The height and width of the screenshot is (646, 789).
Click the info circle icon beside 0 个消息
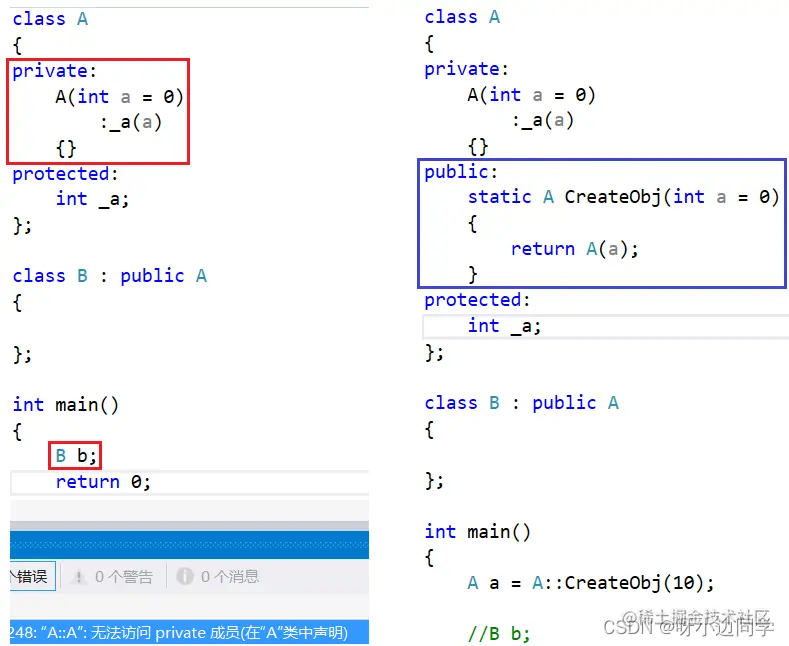185,577
